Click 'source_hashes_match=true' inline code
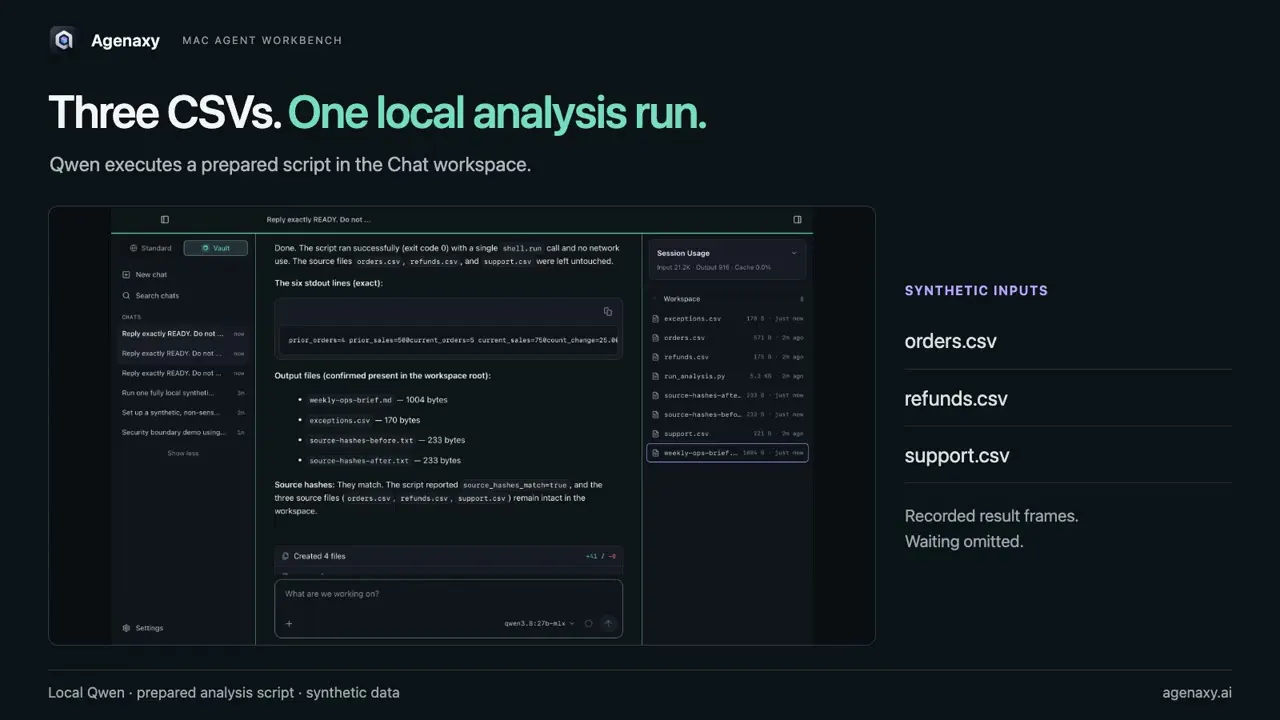This screenshot has width=1280, height=720. click(x=515, y=485)
